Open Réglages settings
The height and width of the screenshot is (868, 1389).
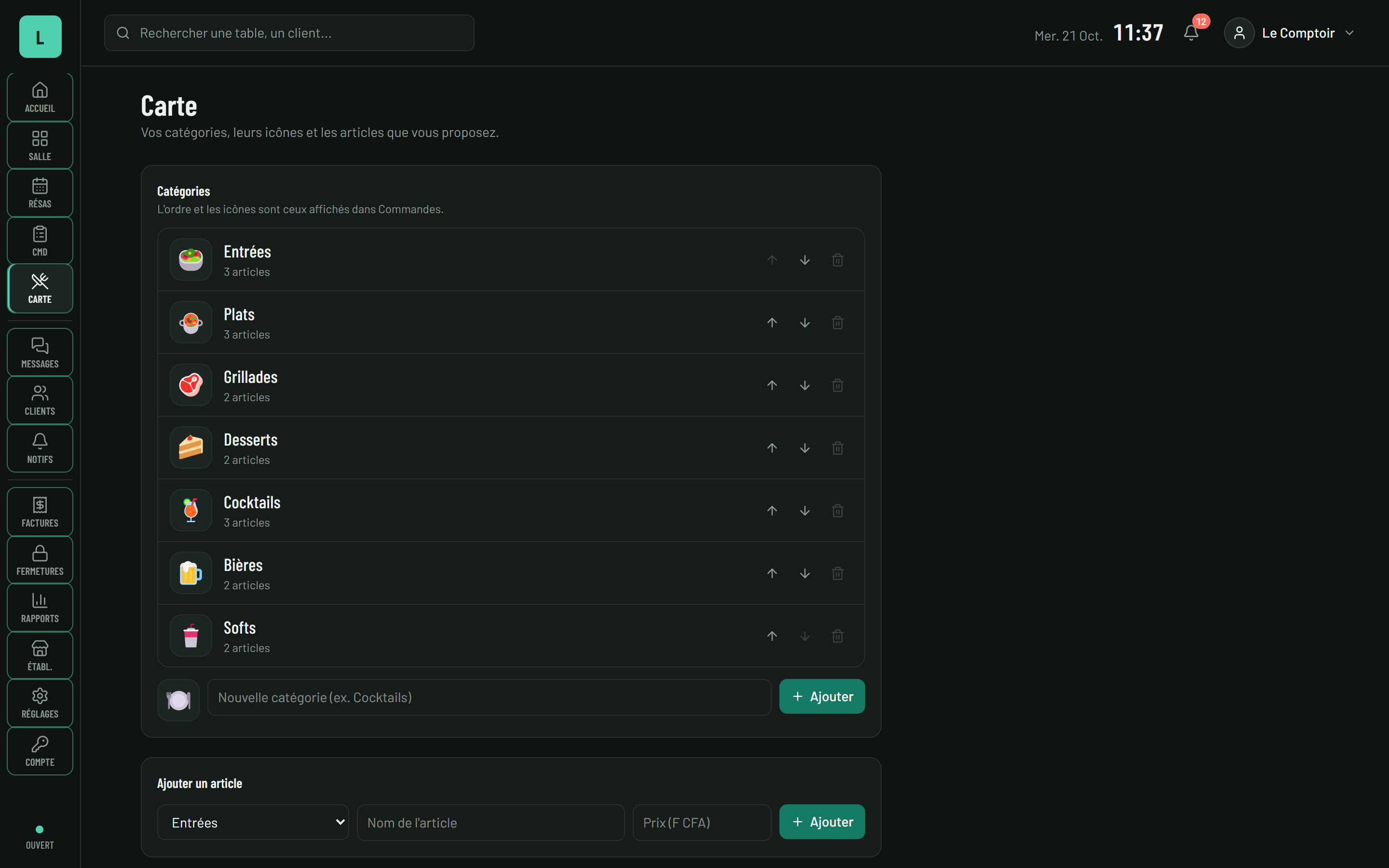[x=40, y=703]
